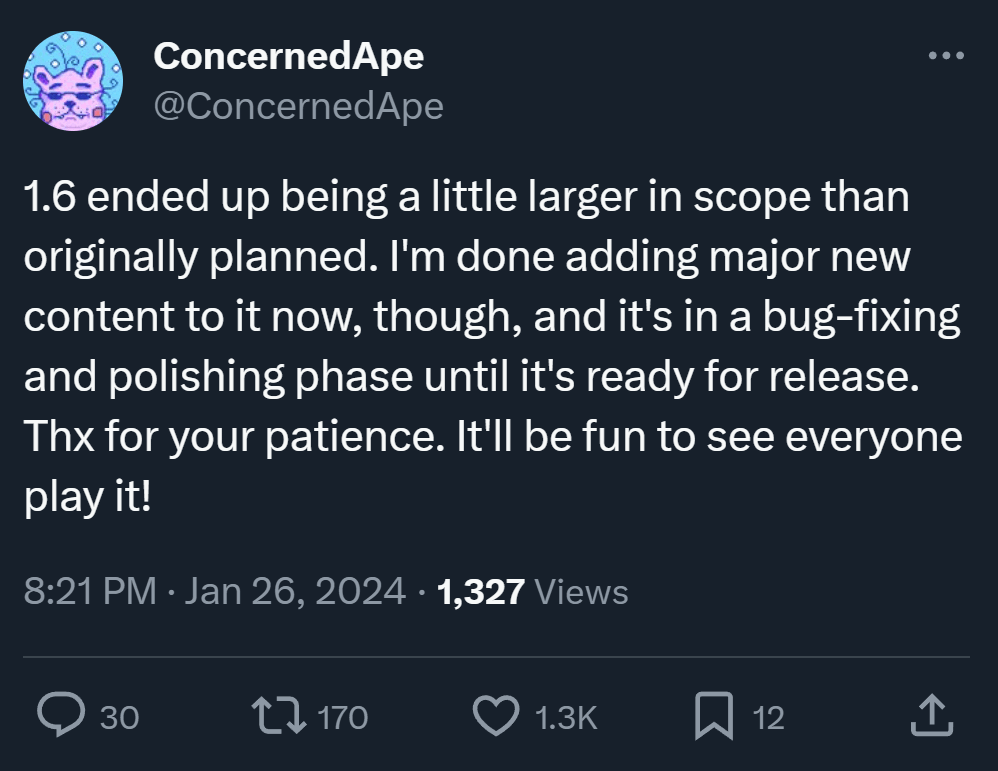998x771 pixels.
Task: Repost using the retweet arrows icon
Action: [x=280, y=715]
